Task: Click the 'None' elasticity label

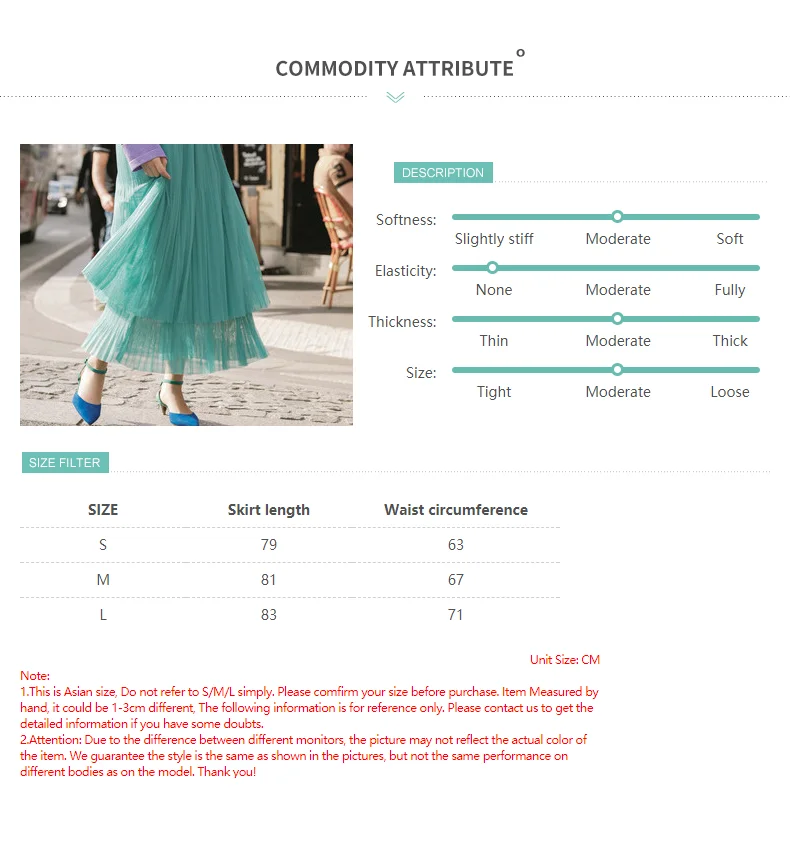Action: point(494,290)
